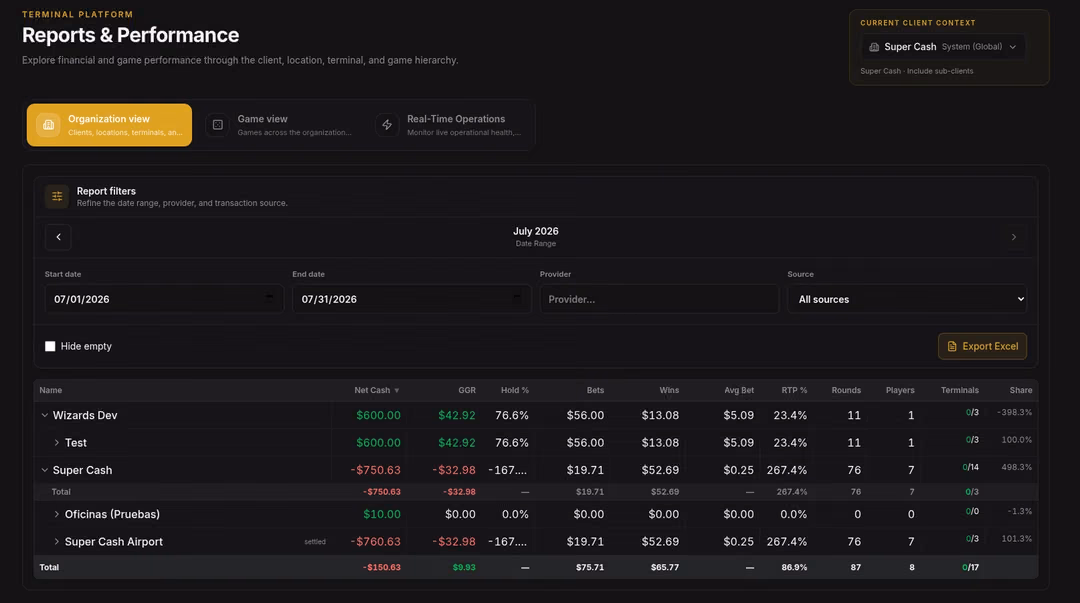Click the Game view dice icon
1080x603 pixels.
pyautogui.click(x=218, y=125)
